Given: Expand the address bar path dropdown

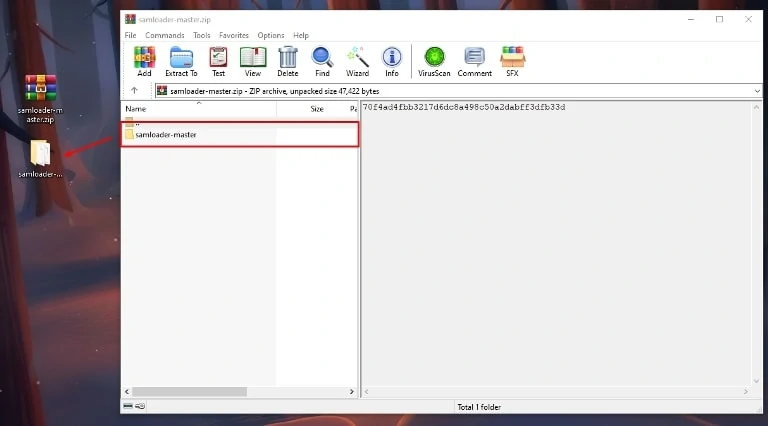Looking at the screenshot, I should 757,91.
